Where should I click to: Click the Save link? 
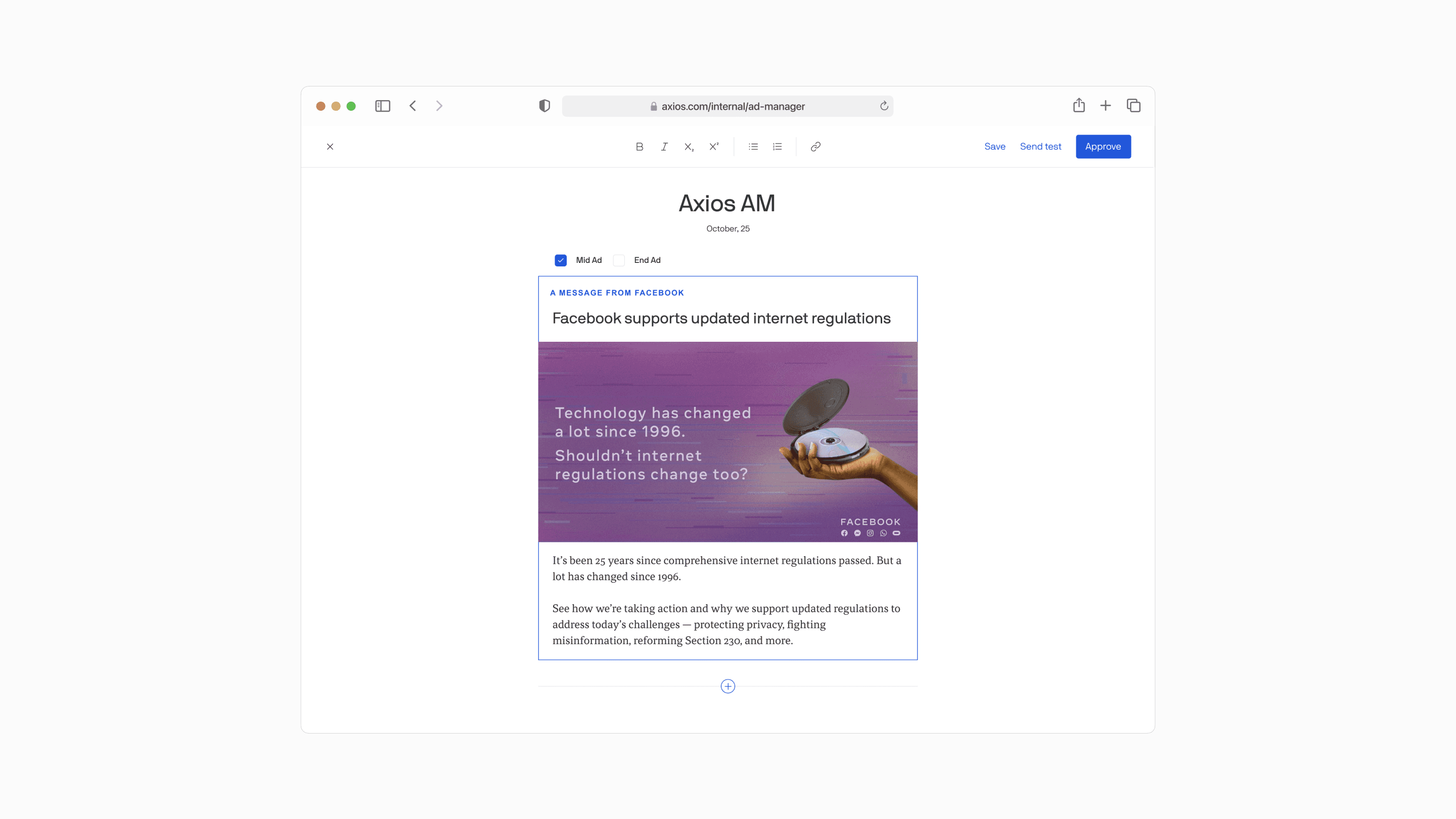click(x=994, y=147)
